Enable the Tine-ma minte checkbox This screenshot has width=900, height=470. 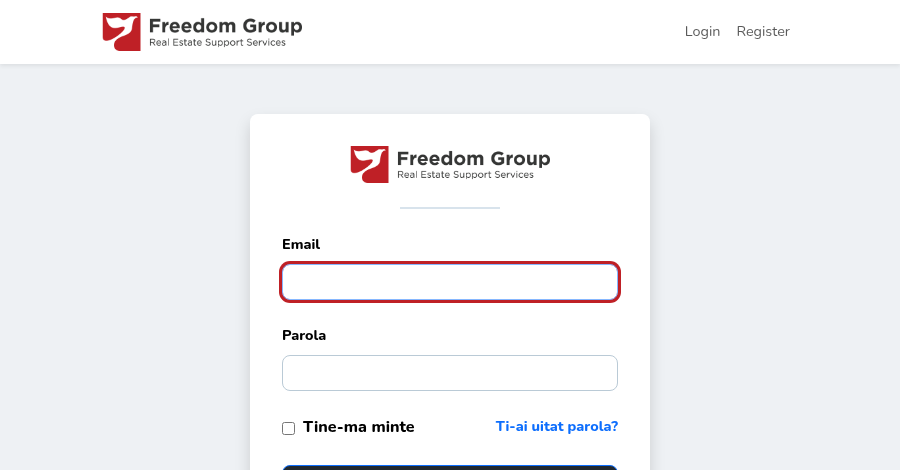point(289,428)
